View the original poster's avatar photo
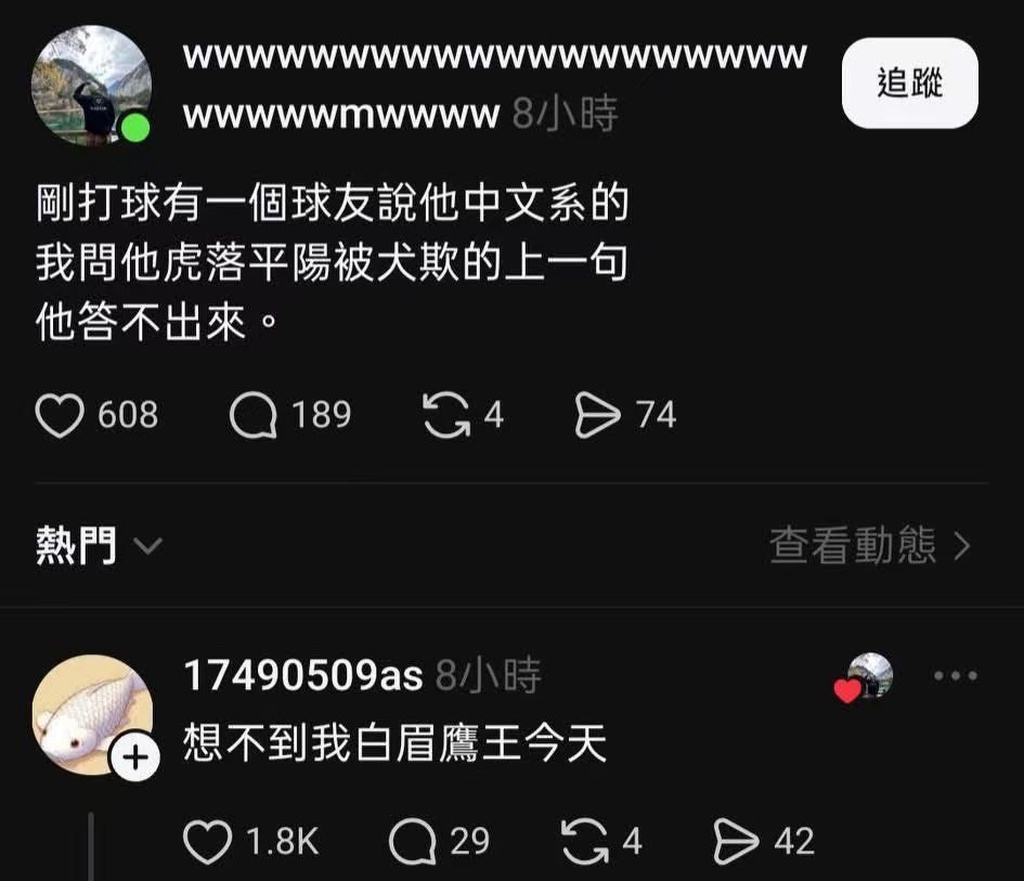The height and width of the screenshot is (881, 1024). pyautogui.click(x=91, y=85)
